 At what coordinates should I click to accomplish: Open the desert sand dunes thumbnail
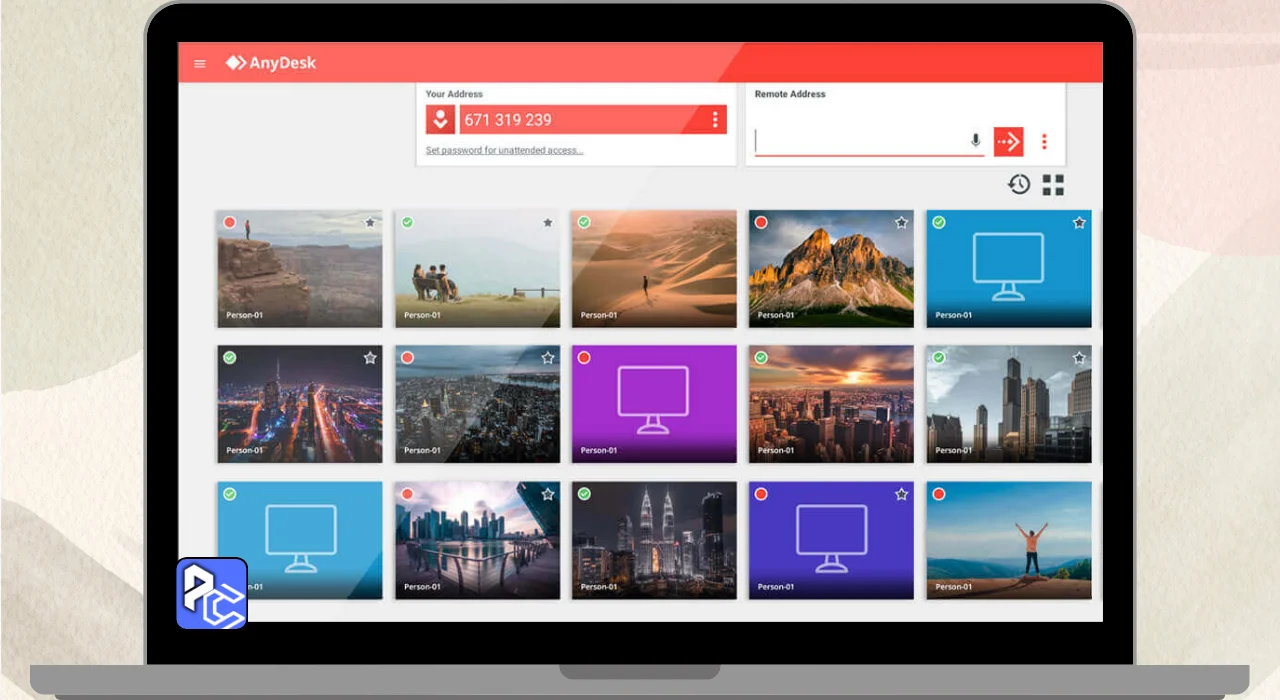tap(654, 268)
